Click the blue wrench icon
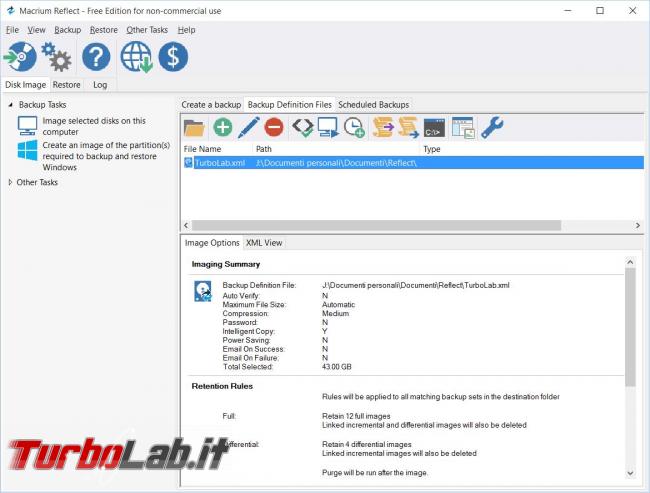This screenshot has width=650, height=493. 492,127
